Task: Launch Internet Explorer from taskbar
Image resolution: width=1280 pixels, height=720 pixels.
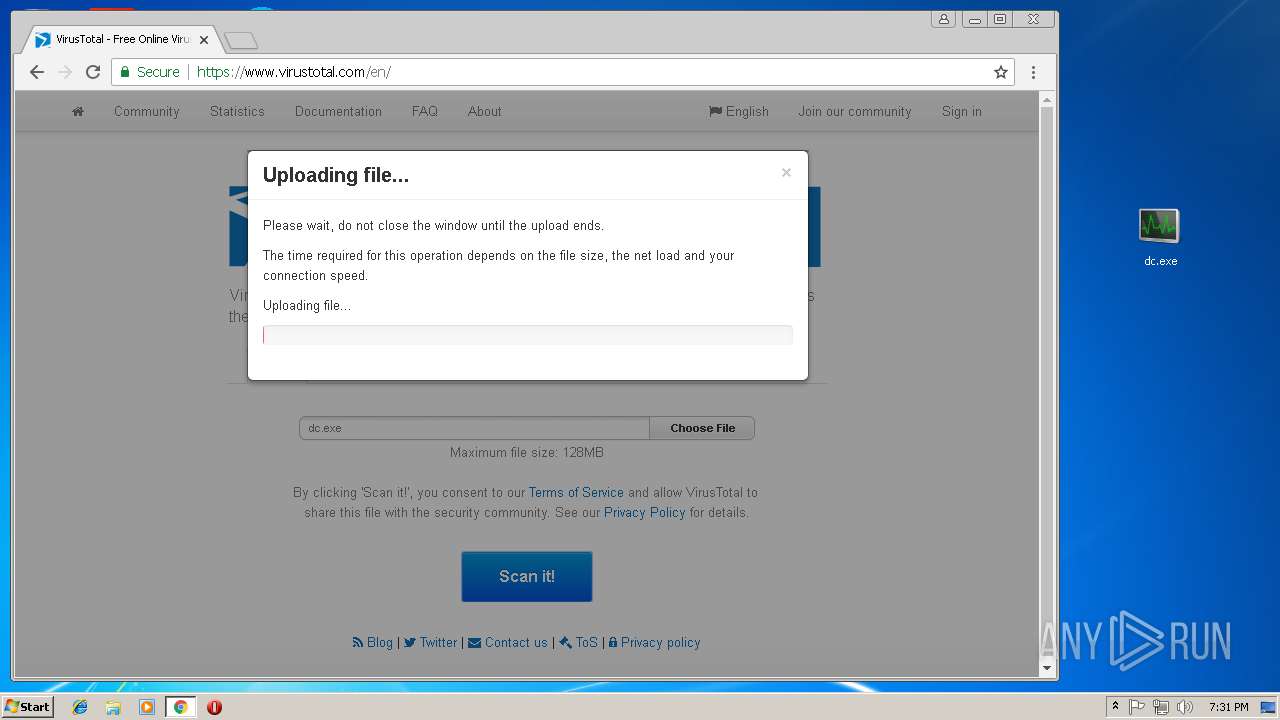Action: pyautogui.click(x=80, y=707)
